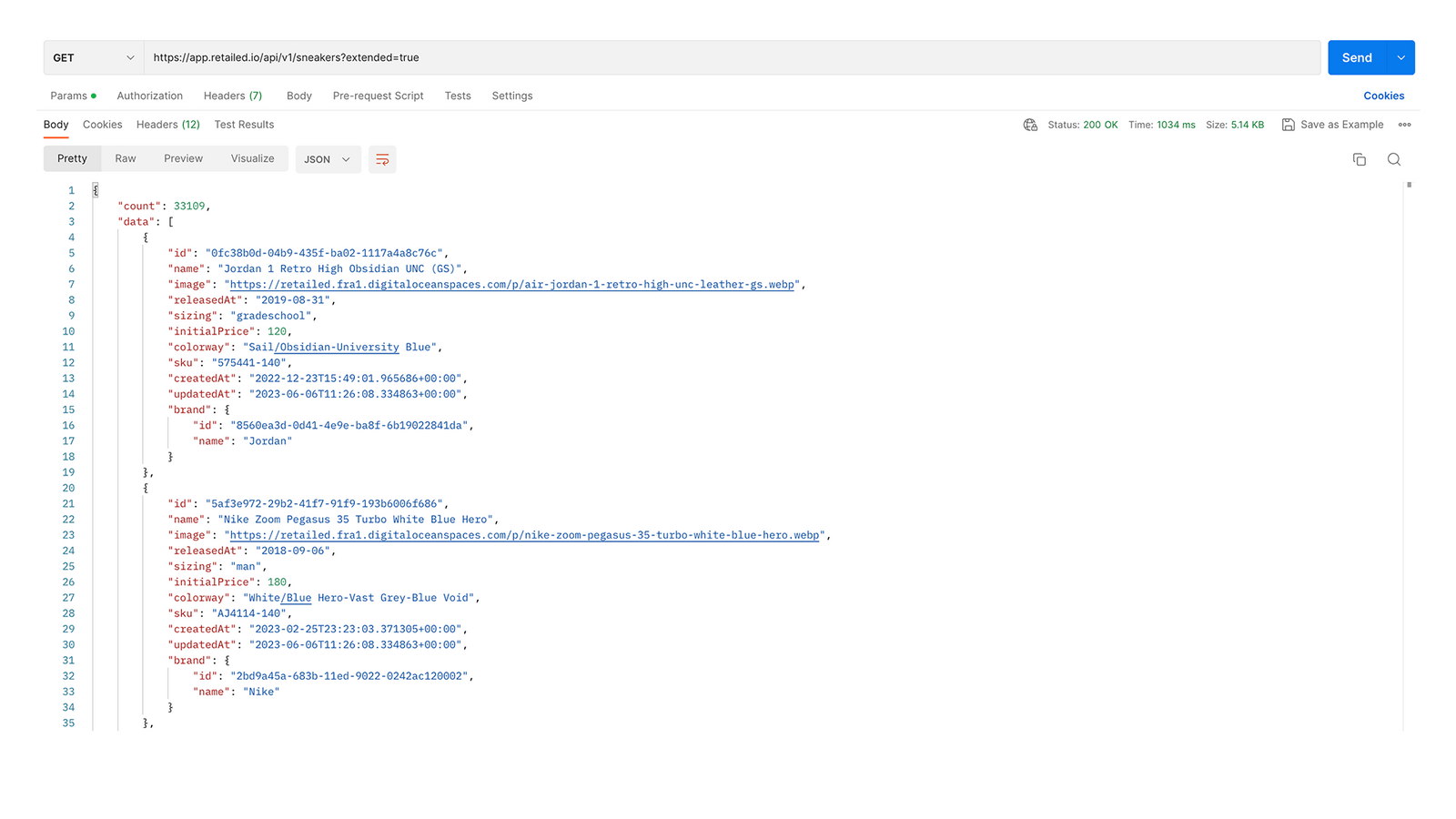The width and height of the screenshot is (1456, 819).
Task: Open Cookies via the top-right link
Action: (x=1384, y=96)
